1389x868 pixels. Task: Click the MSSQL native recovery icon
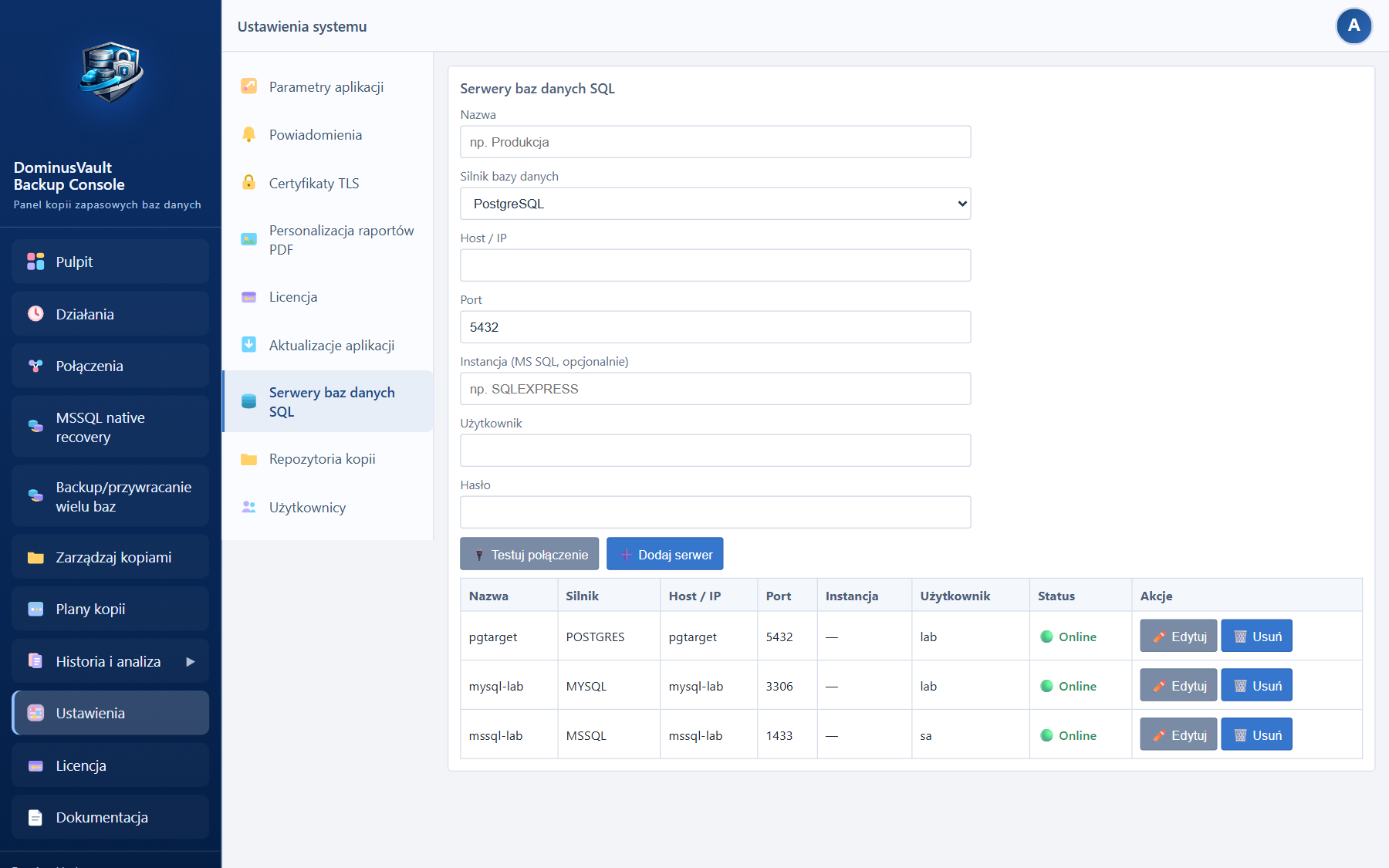coord(35,426)
